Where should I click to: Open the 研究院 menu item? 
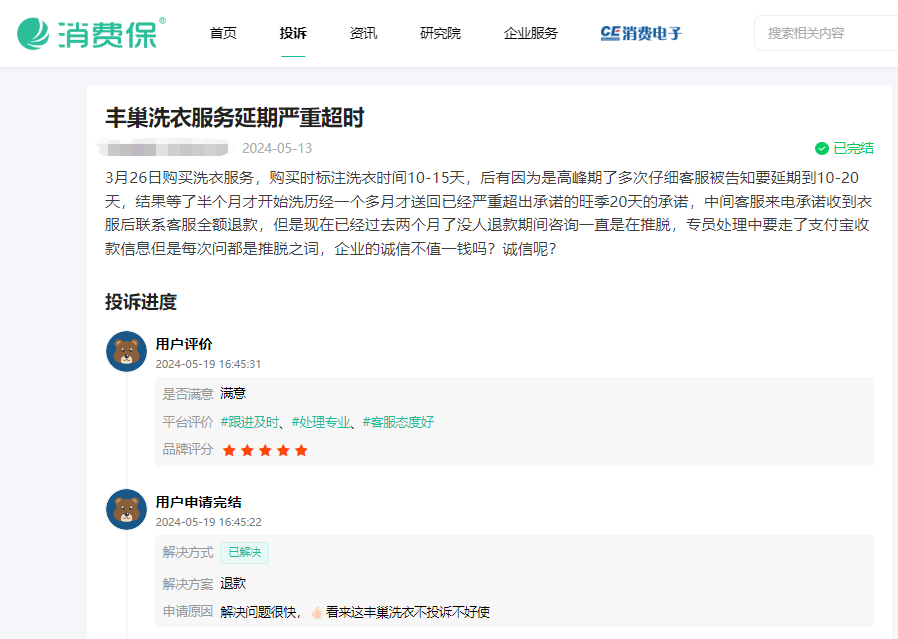440,33
